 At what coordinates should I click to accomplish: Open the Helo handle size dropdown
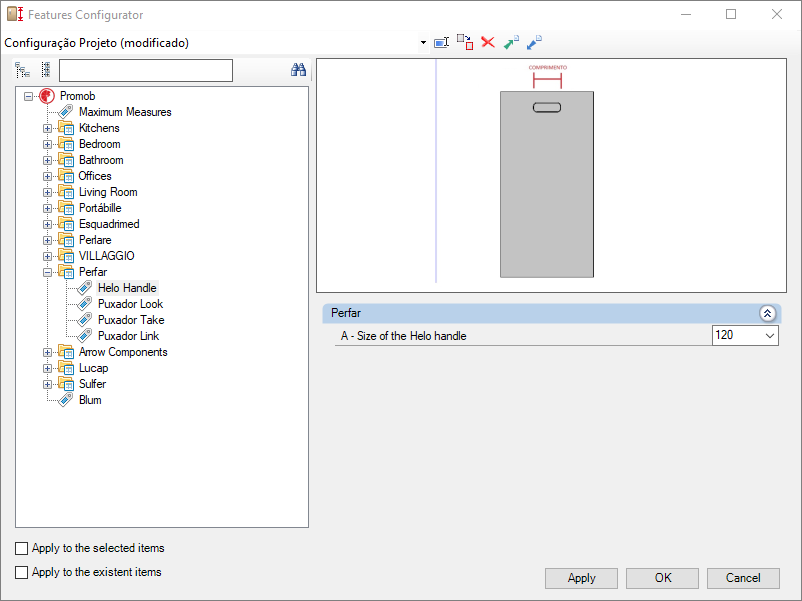click(x=769, y=336)
